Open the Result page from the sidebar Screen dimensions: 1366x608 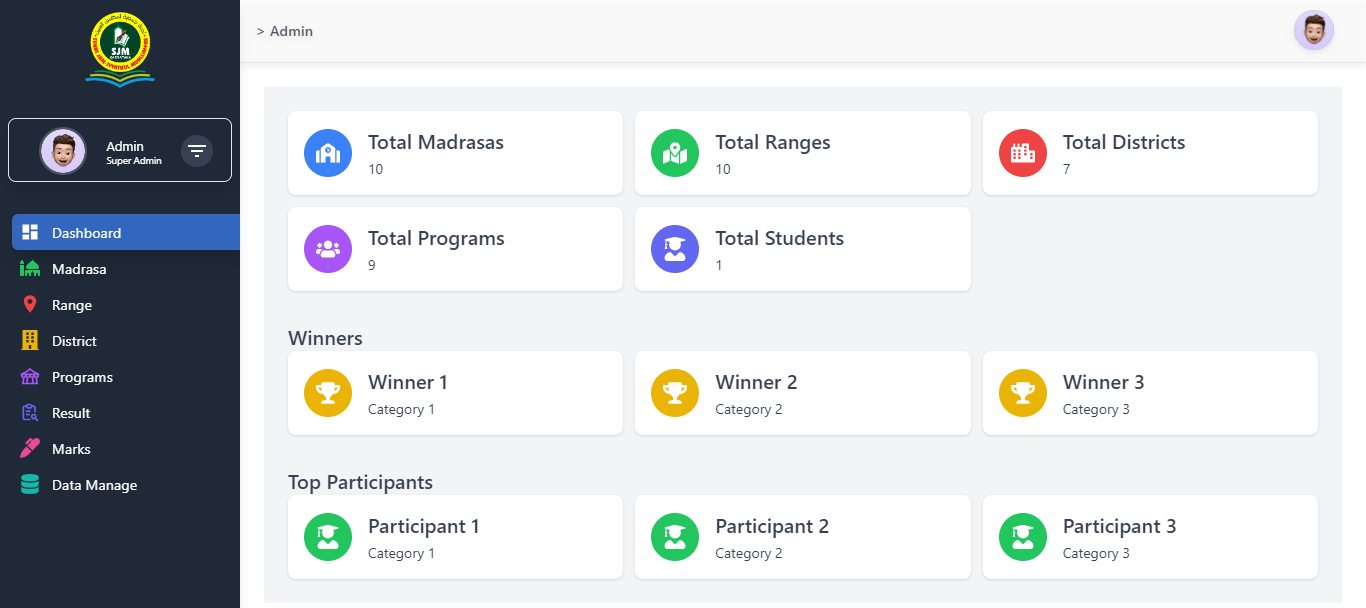pos(71,413)
